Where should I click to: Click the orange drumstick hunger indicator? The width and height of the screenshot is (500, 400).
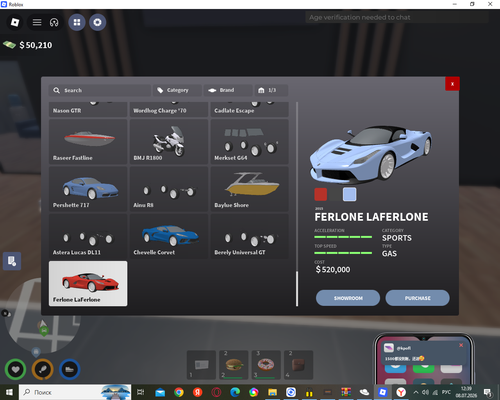42,369
